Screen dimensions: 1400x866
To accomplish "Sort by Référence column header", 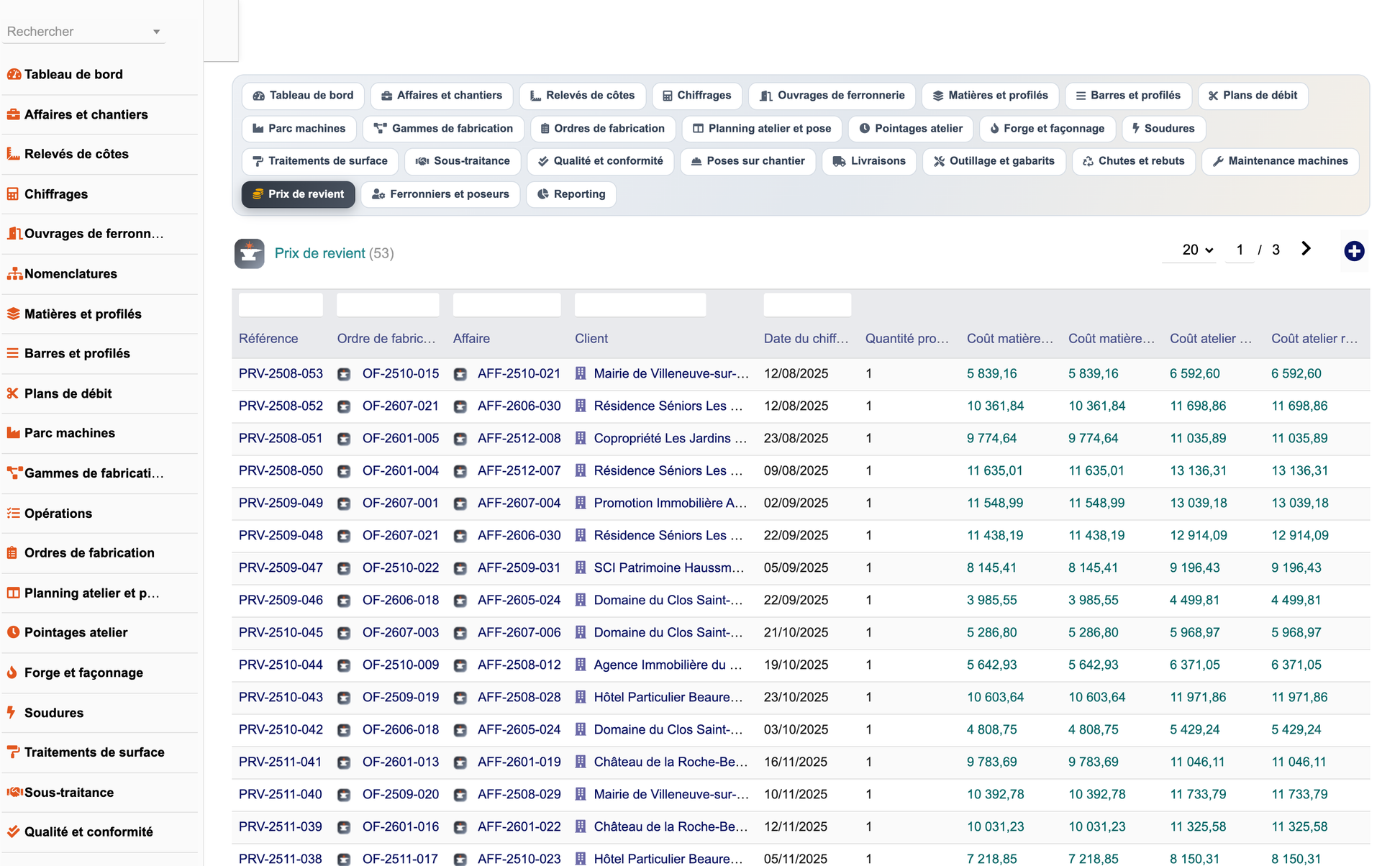I will point(268,339).
